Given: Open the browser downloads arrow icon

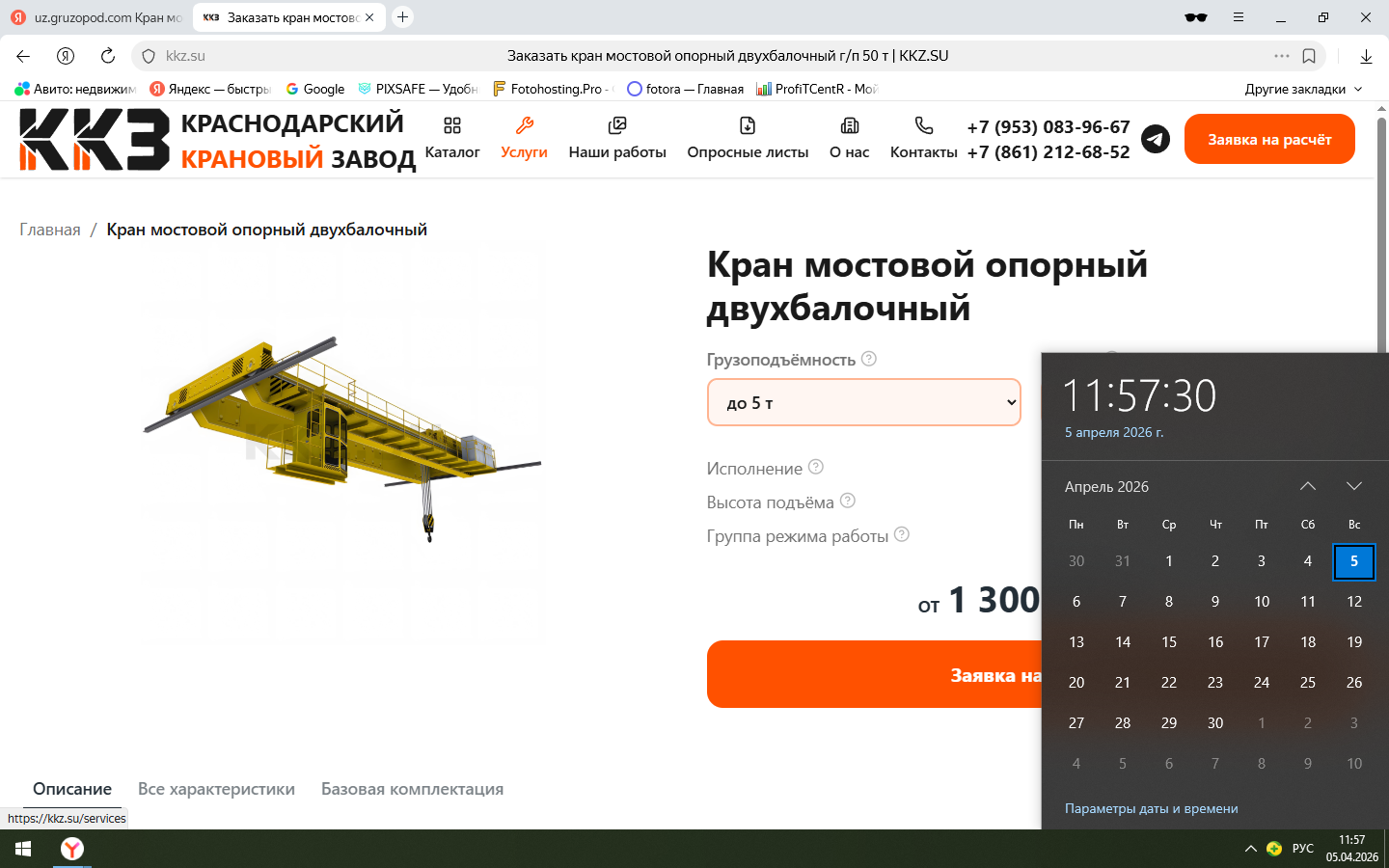Looking at the screenshot, I should [1366, 56].
